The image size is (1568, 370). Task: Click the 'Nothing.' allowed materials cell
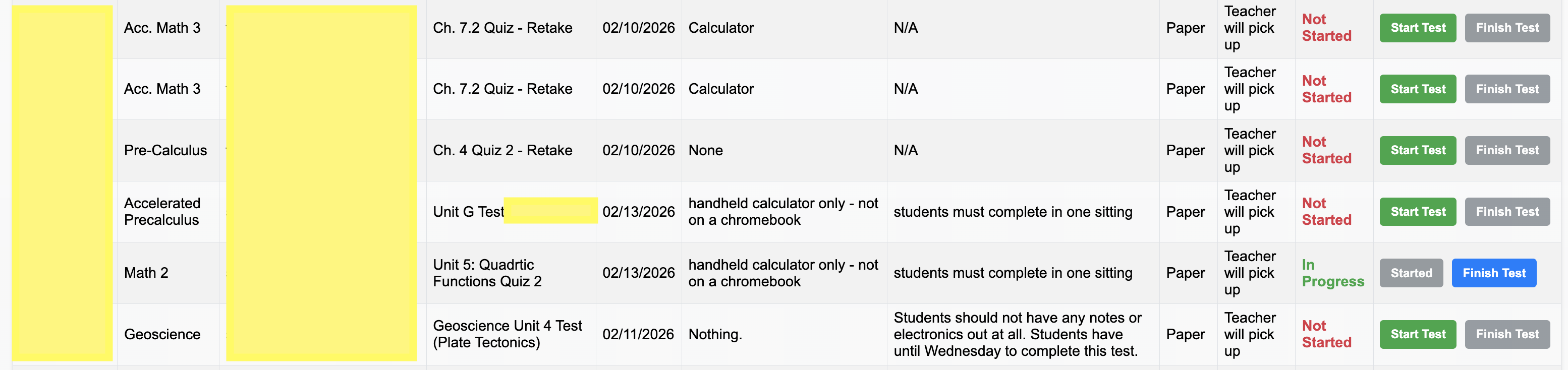(714, 334)
